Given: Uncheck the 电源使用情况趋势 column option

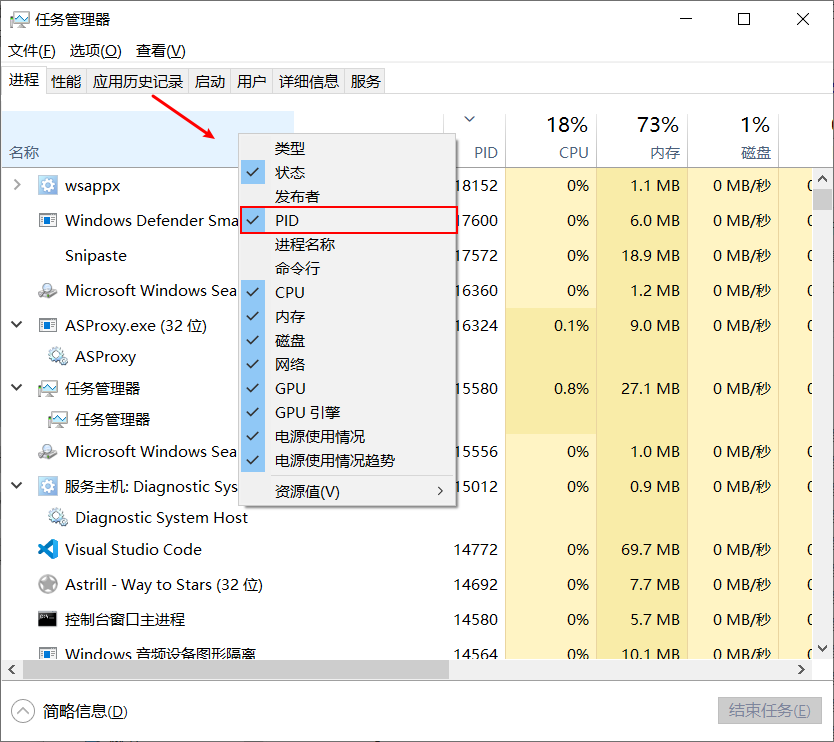Looking at the screenshot, I should [x=348, y=460].
